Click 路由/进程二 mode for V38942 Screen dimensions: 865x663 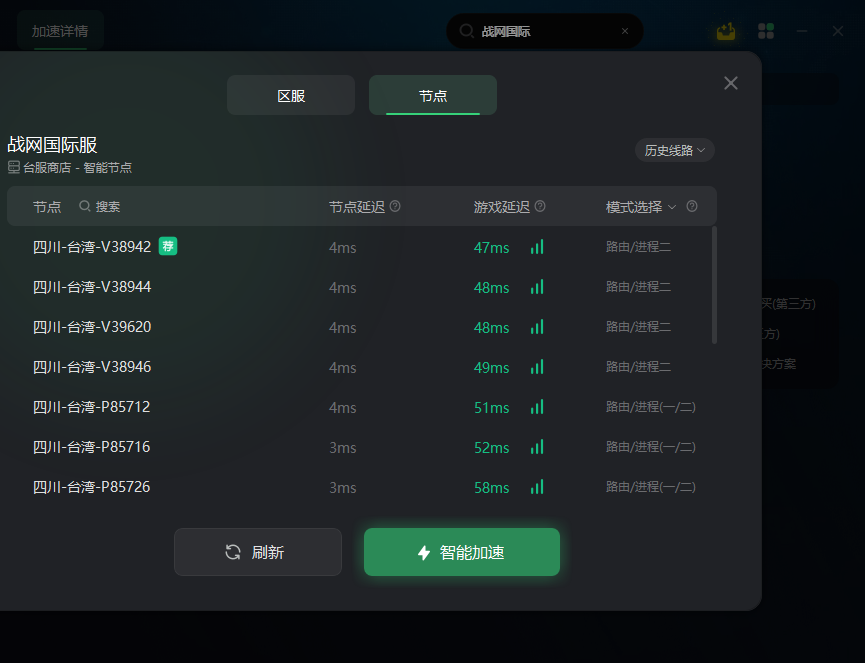pyautogui.click(x=638, y=247)
